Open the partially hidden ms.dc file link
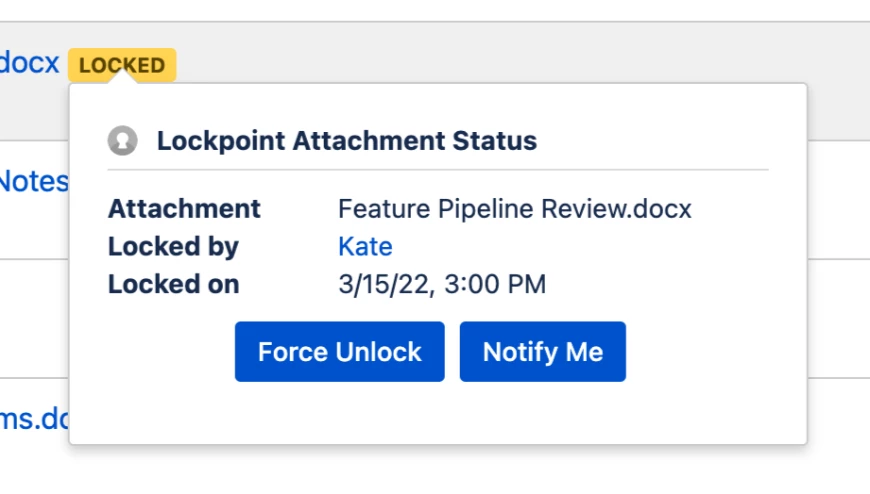 34,419
